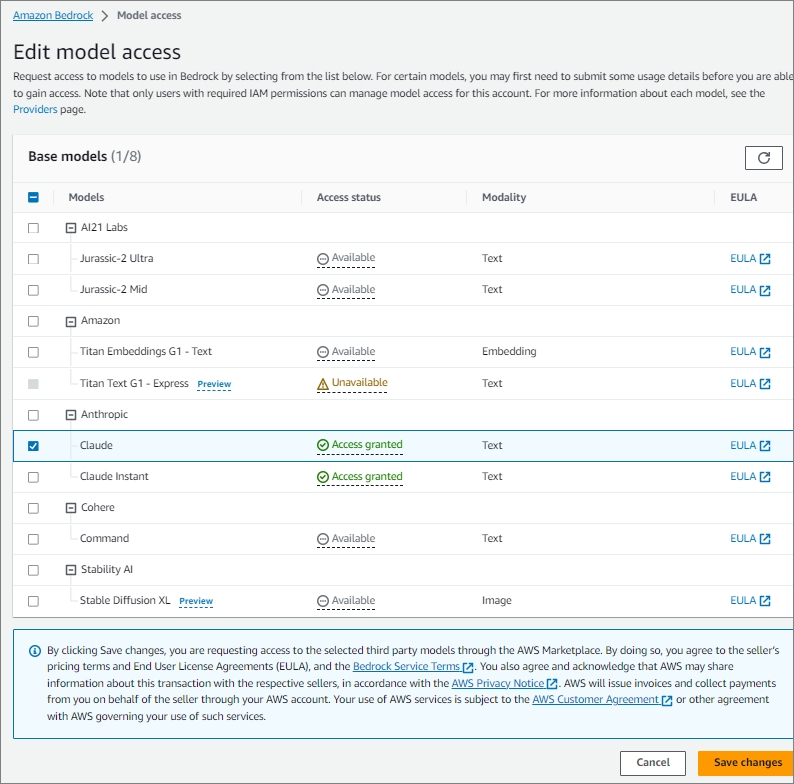
Task: Check the Claude Instant checkbox
Action: pyautogui.click(x=33, y=477)
